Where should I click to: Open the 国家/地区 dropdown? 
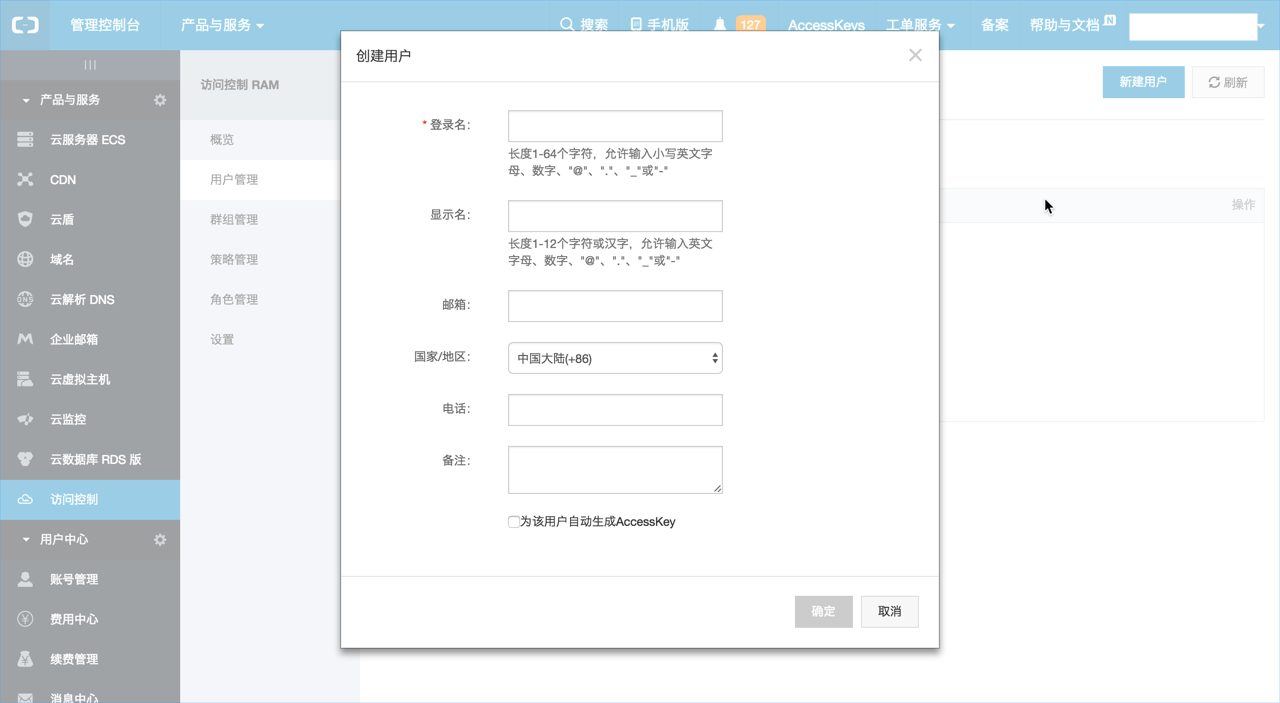tap(615, 358)
